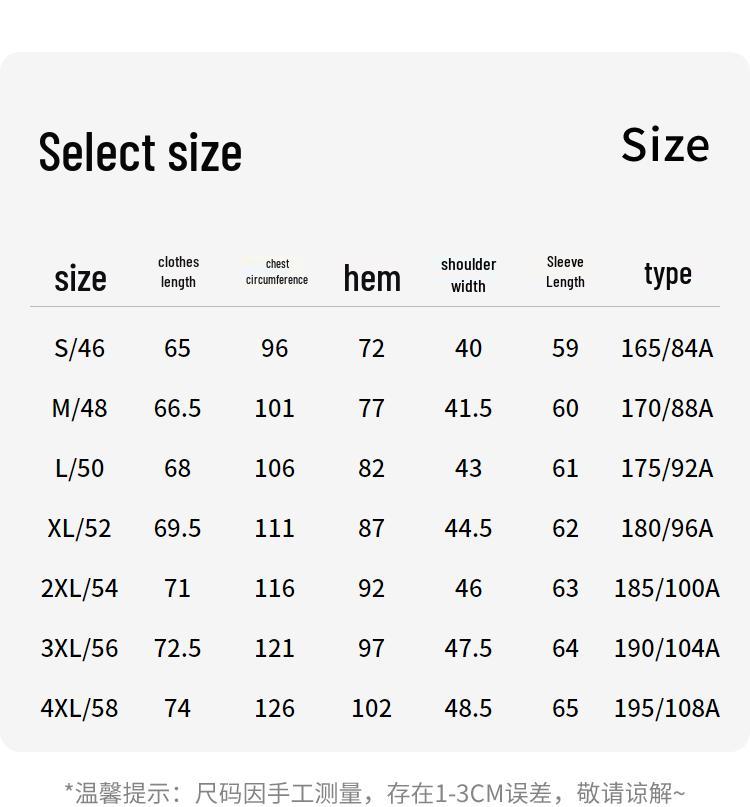Click the "shoulder width" column header
Viewport: 750px width, 807px height.
(x=468, y=275)
